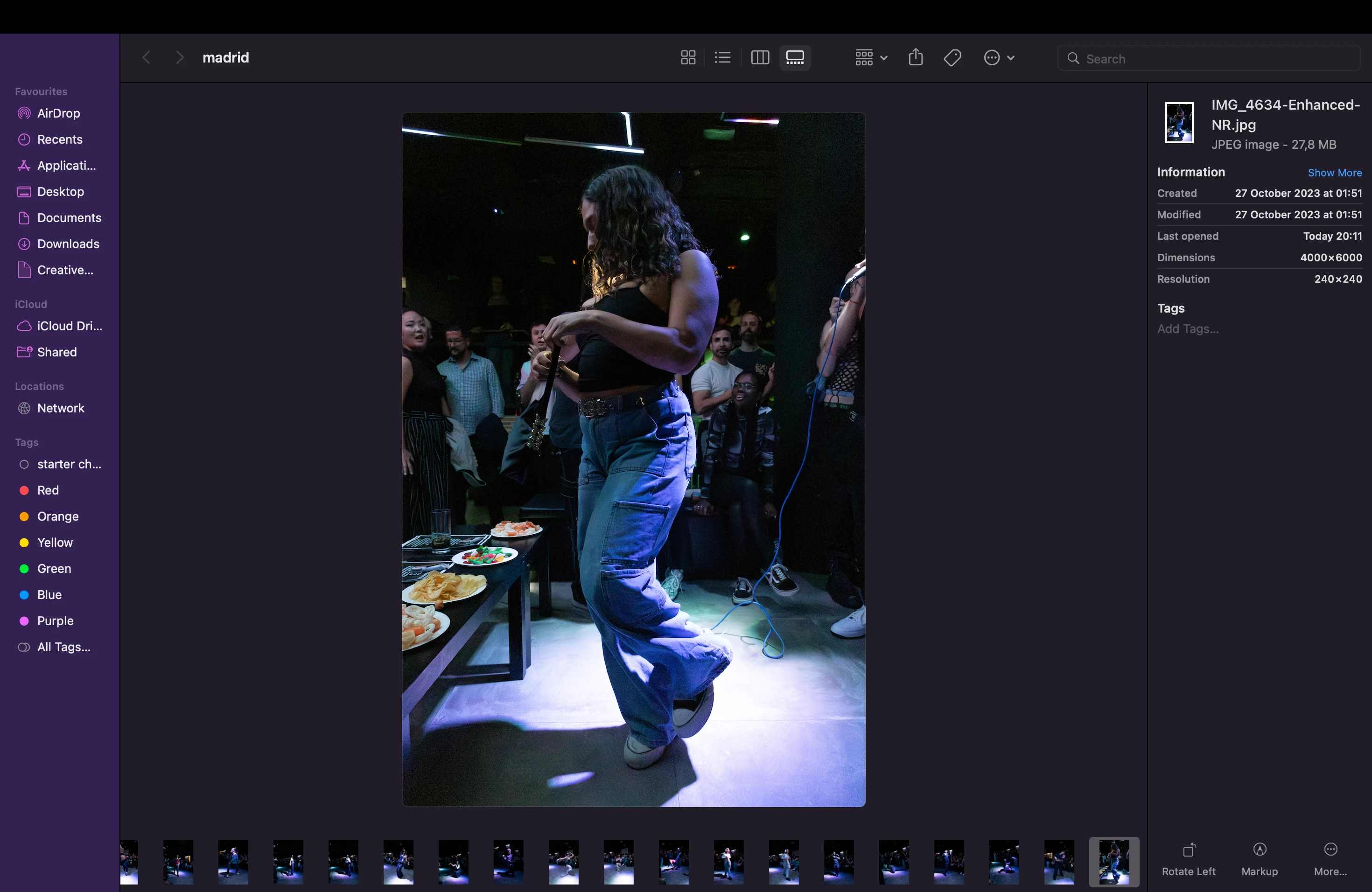Switch to column view
The width and height of the screenshot is (1372, 892).
coord(760,58)
